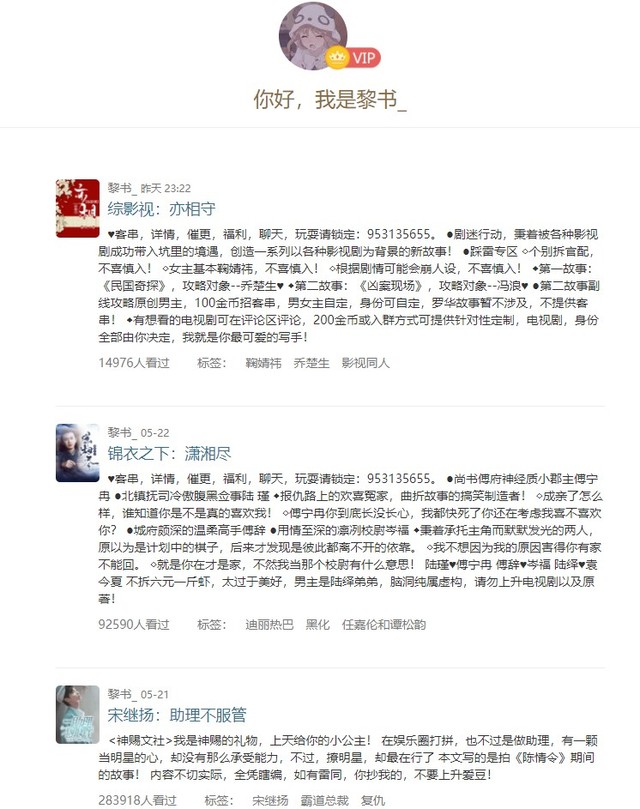Viewport: 640px width, 809px height.
Task: Select the 鞠婧祎 tag
Action: click(263, 363)
